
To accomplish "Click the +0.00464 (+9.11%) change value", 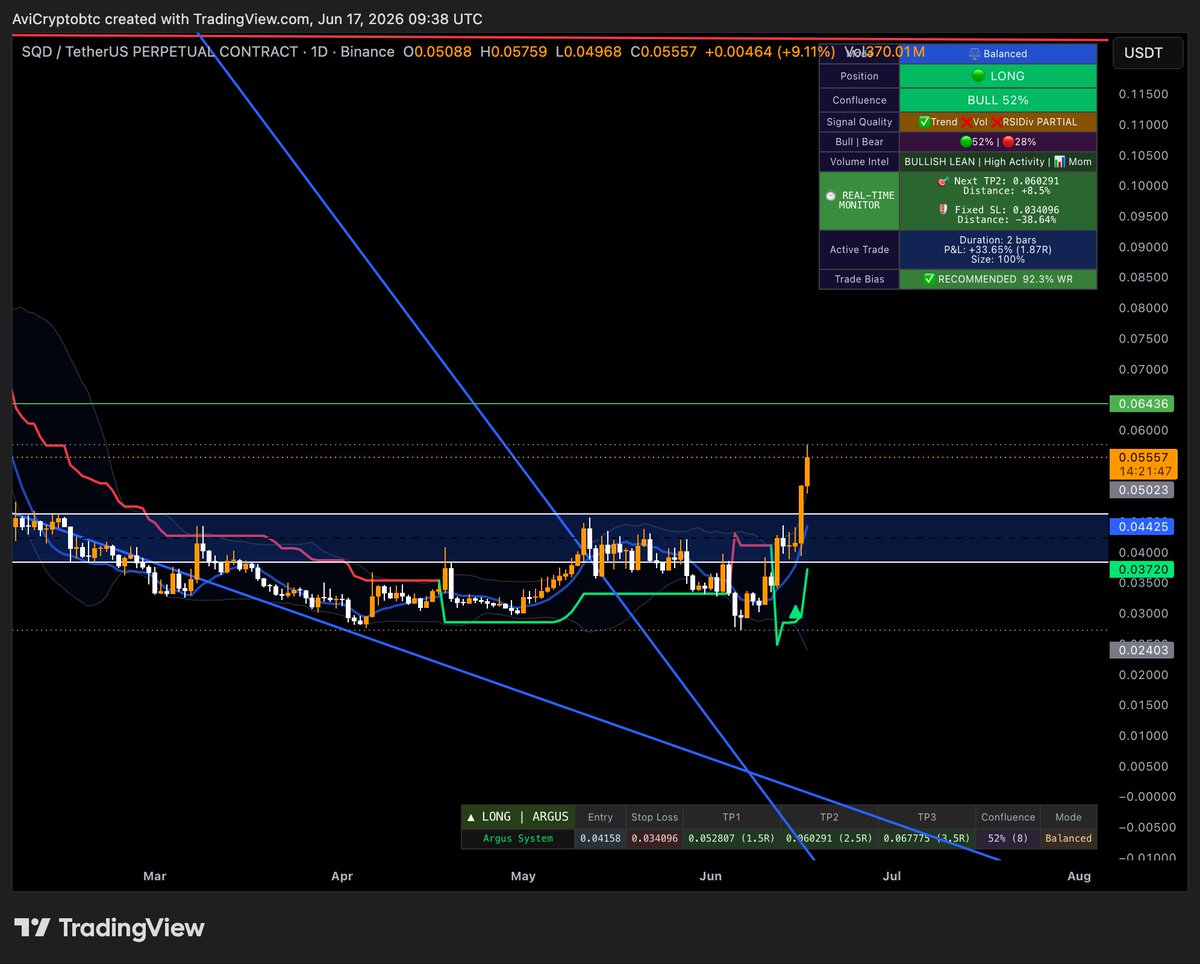I will [x=772, y=51].
